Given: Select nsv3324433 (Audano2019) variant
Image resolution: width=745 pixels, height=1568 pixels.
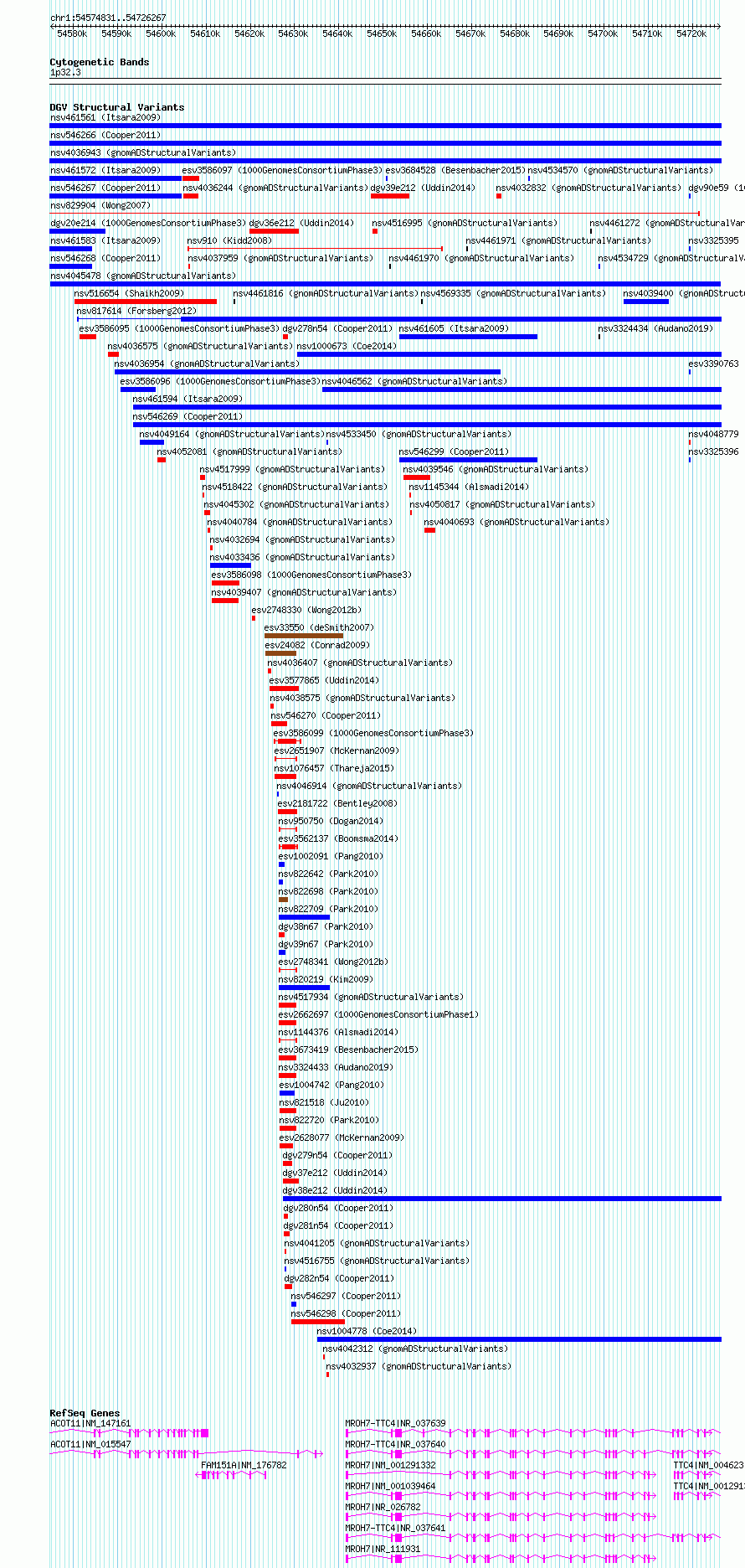Looking at the screenshot, I should click(336, 1068).
